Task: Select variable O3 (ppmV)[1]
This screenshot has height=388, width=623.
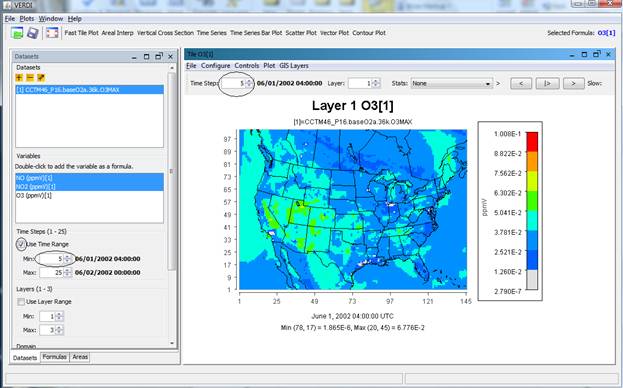Action: click(x=89, y=195)
